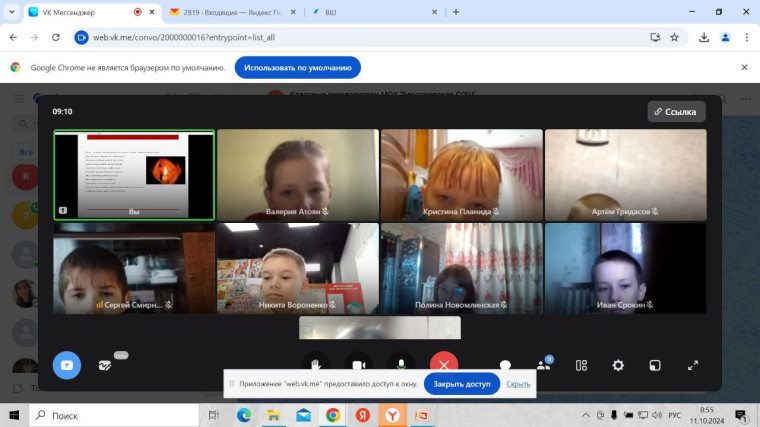The width and height of the screenshot is (760, 427).
Task: Open PowerPoint from the taskbar
Action: 422,415
